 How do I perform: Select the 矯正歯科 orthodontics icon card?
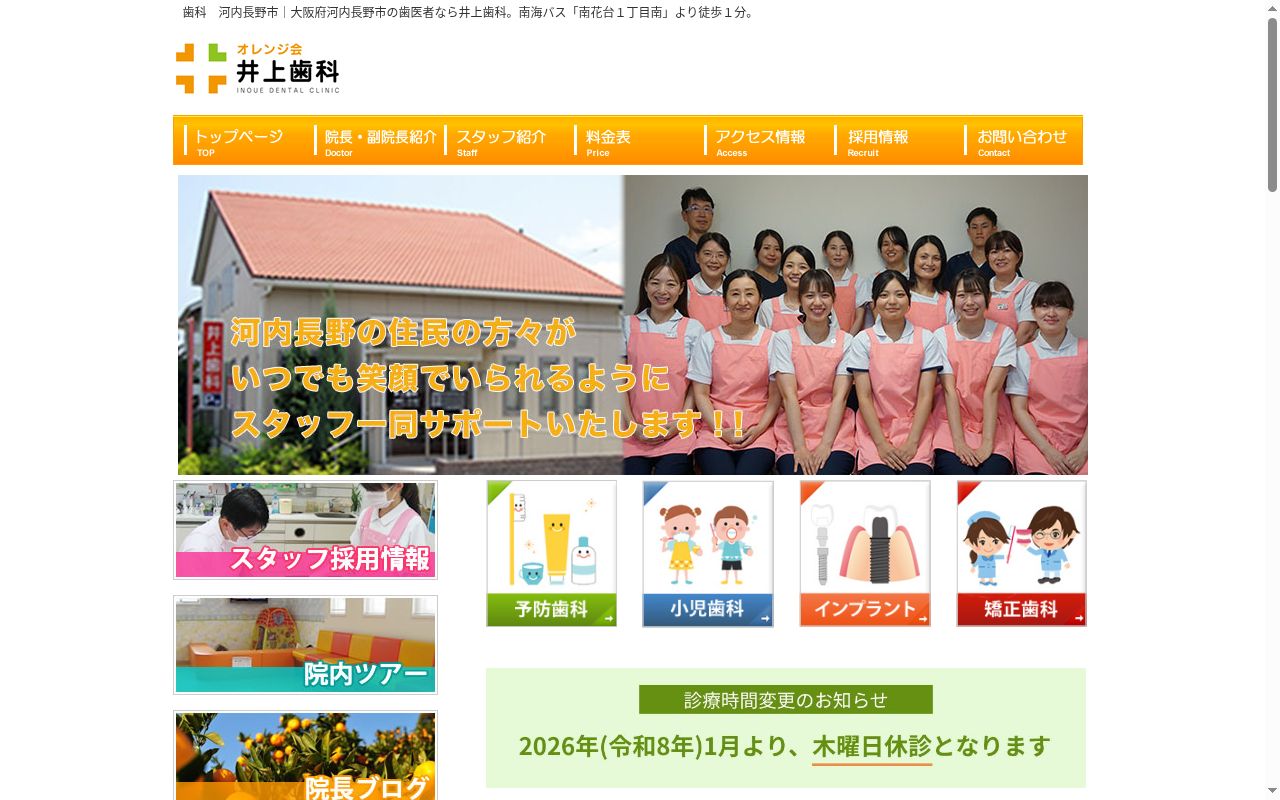1021,554
